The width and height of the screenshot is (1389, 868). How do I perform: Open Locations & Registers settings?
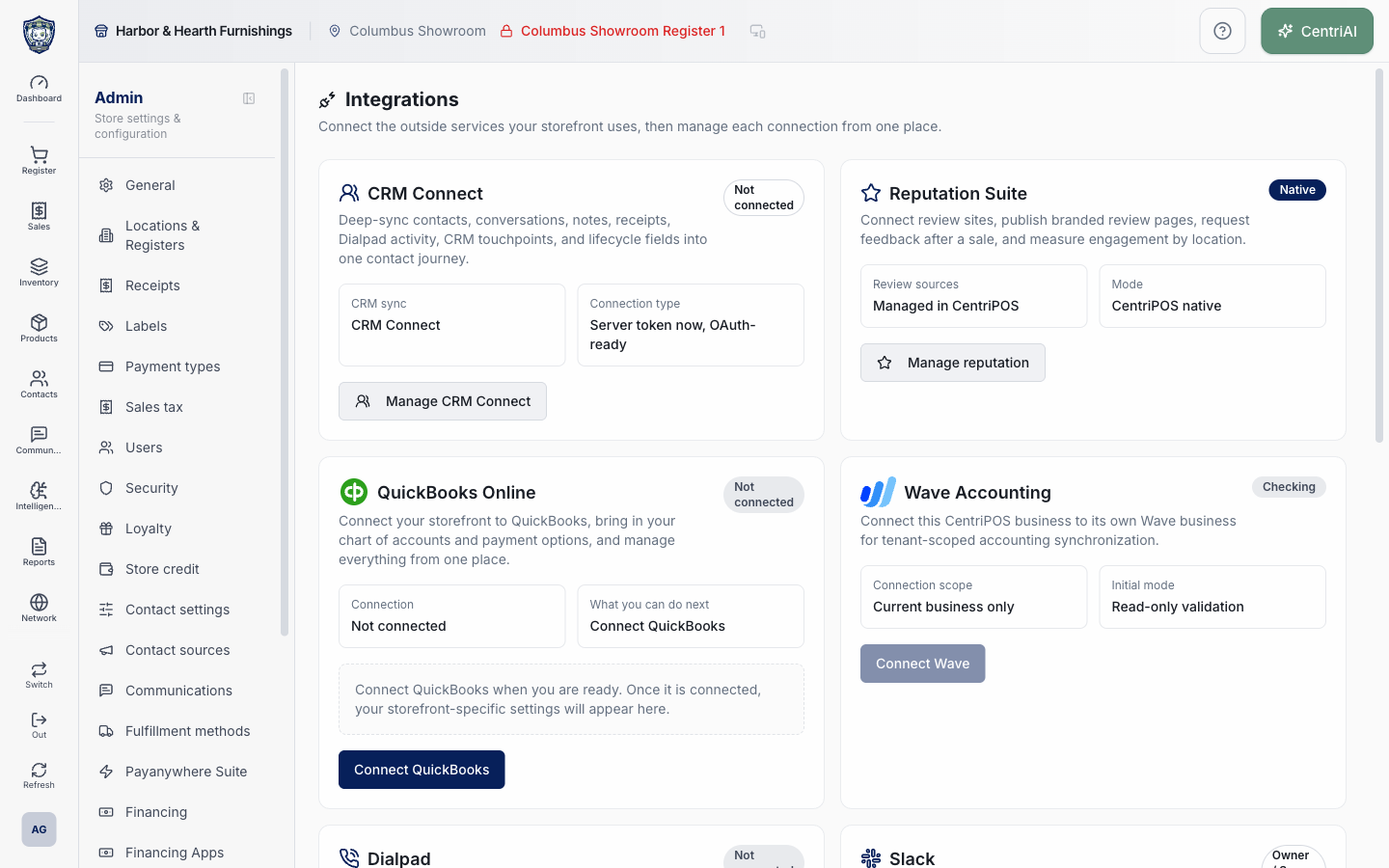click(x=179, y=235)
